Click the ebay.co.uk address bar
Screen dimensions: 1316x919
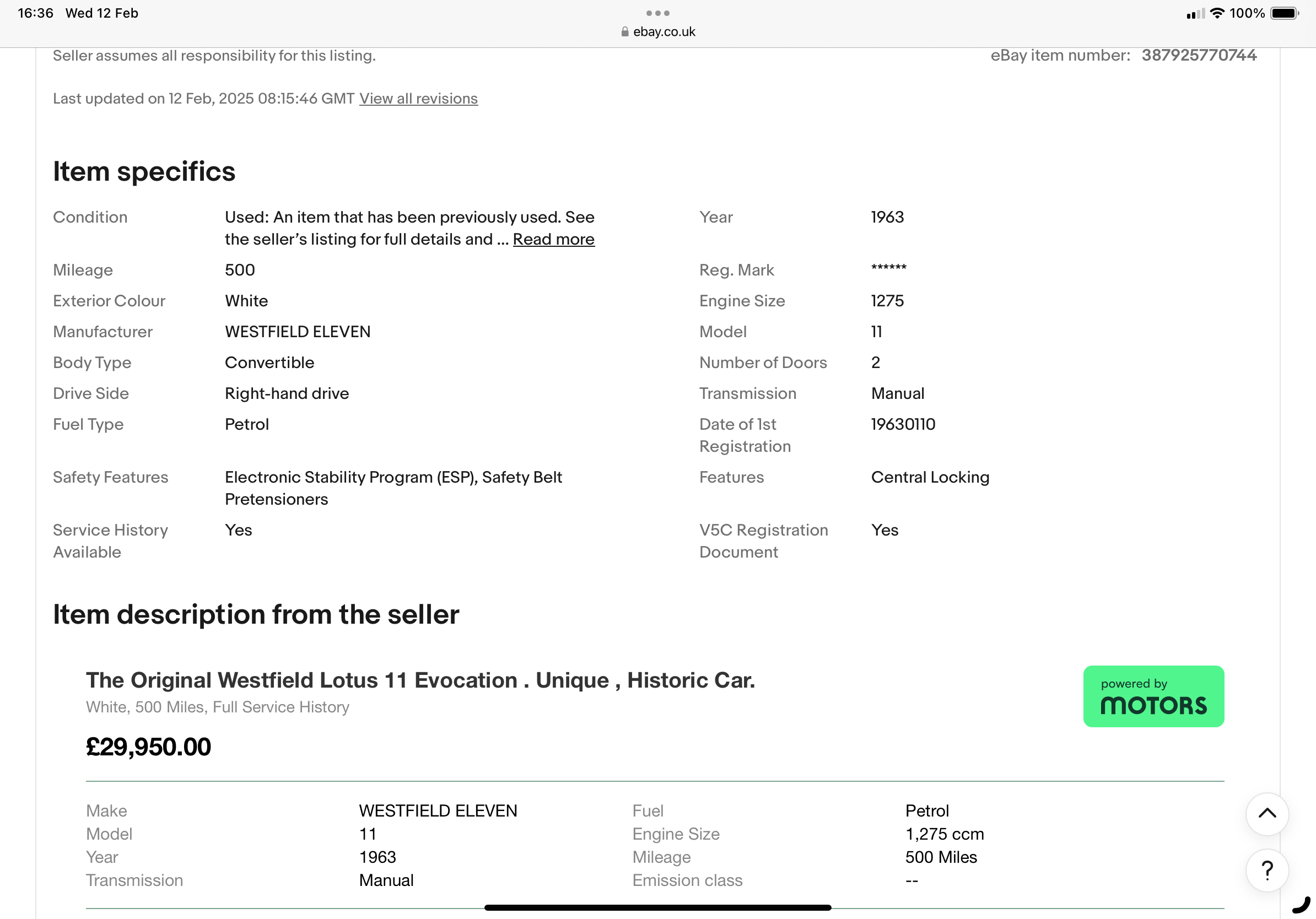(664, 32)
